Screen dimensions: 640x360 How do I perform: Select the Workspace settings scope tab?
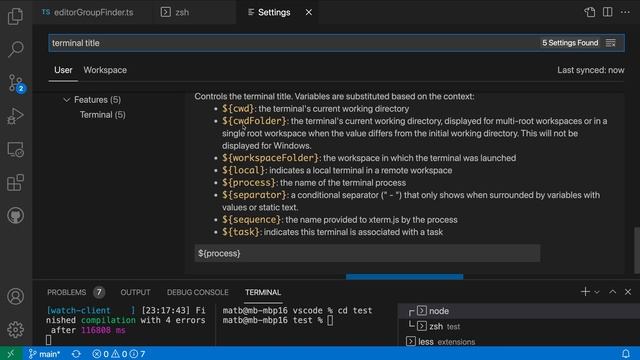(x=105, y=70)
